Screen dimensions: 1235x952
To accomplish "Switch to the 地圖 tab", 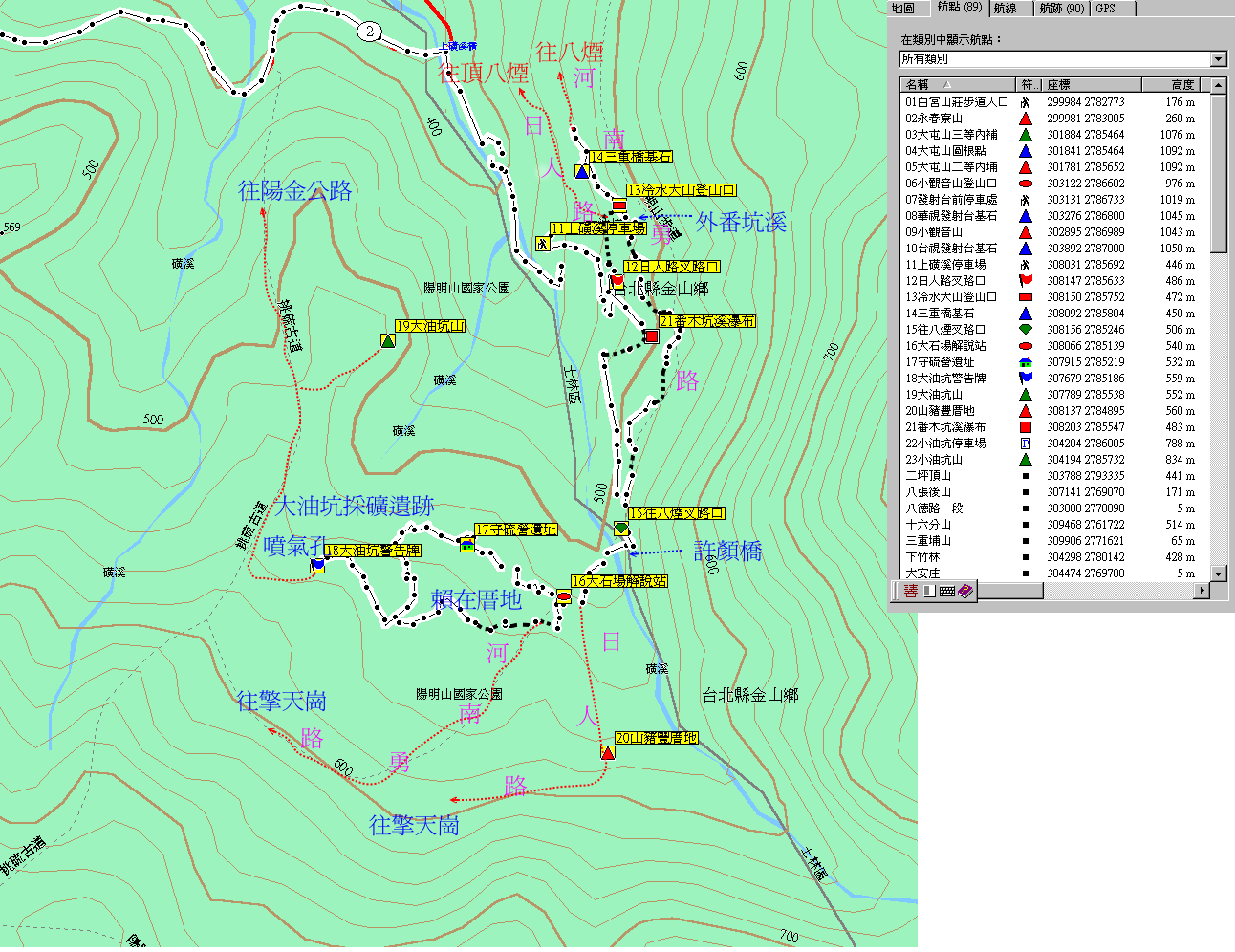I will coord(903,8).
